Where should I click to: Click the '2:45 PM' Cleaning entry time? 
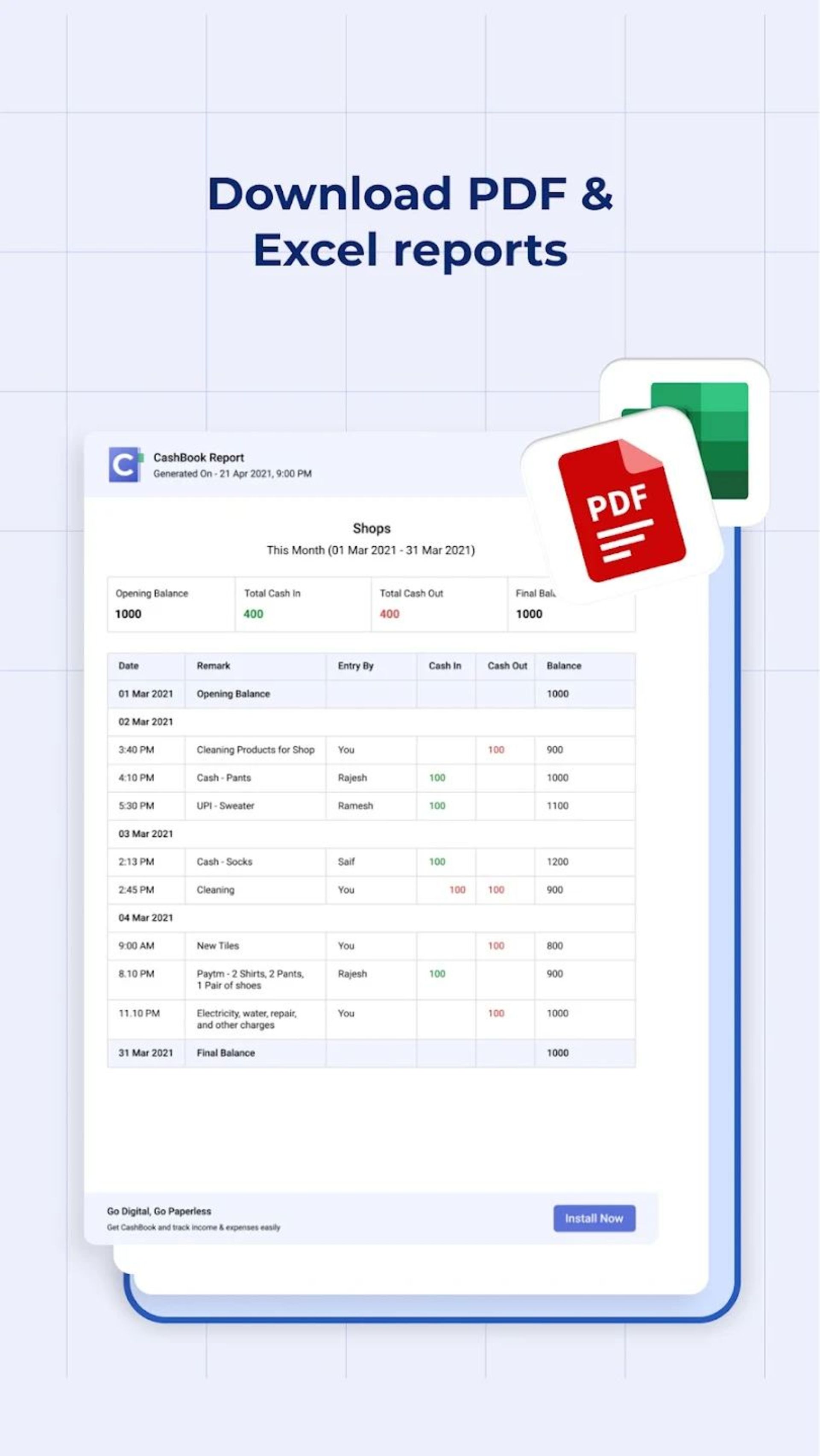pos(136,890)
